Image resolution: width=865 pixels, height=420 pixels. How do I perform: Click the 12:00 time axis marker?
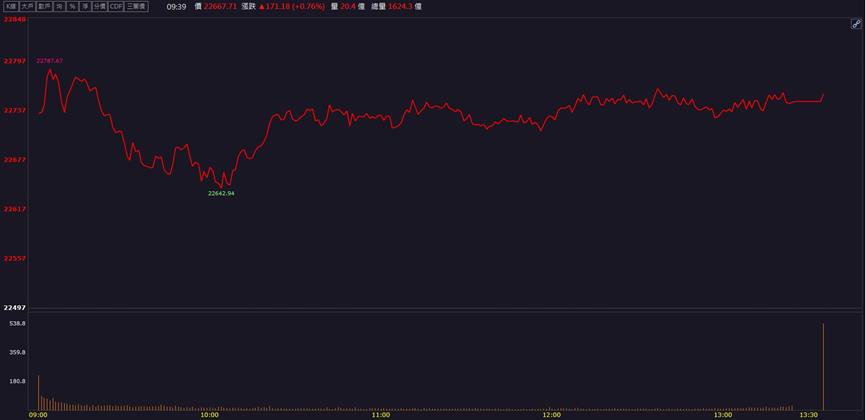pos(552,415)
